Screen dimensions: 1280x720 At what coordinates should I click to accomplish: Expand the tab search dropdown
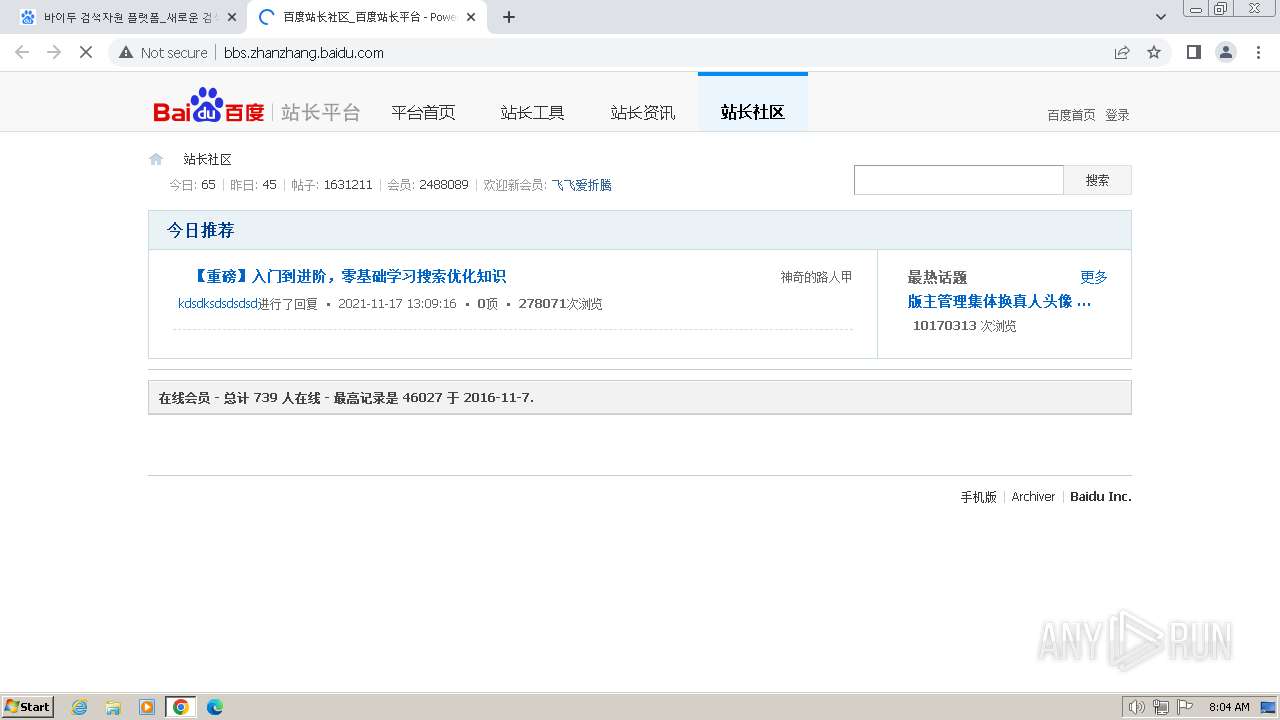click(1161, 17)
